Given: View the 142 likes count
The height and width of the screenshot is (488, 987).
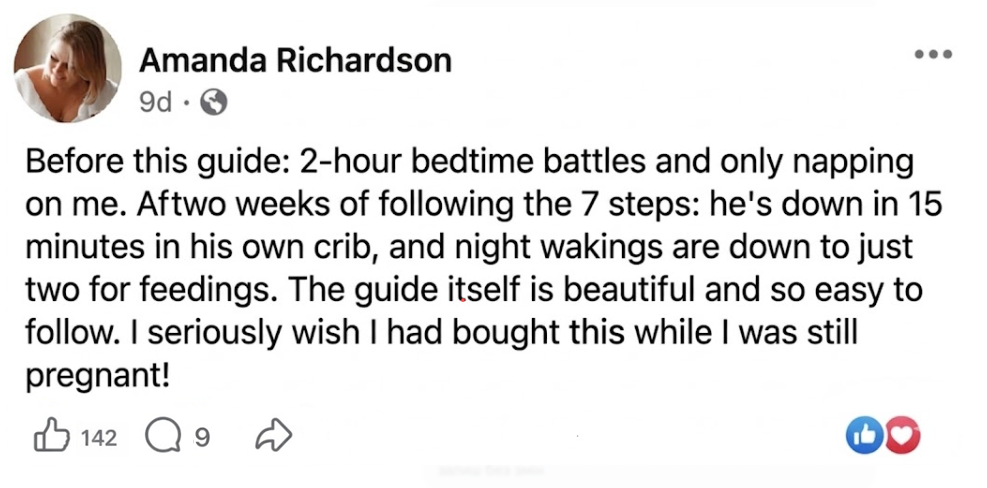Looking at the screenshot, I should 100,437.
